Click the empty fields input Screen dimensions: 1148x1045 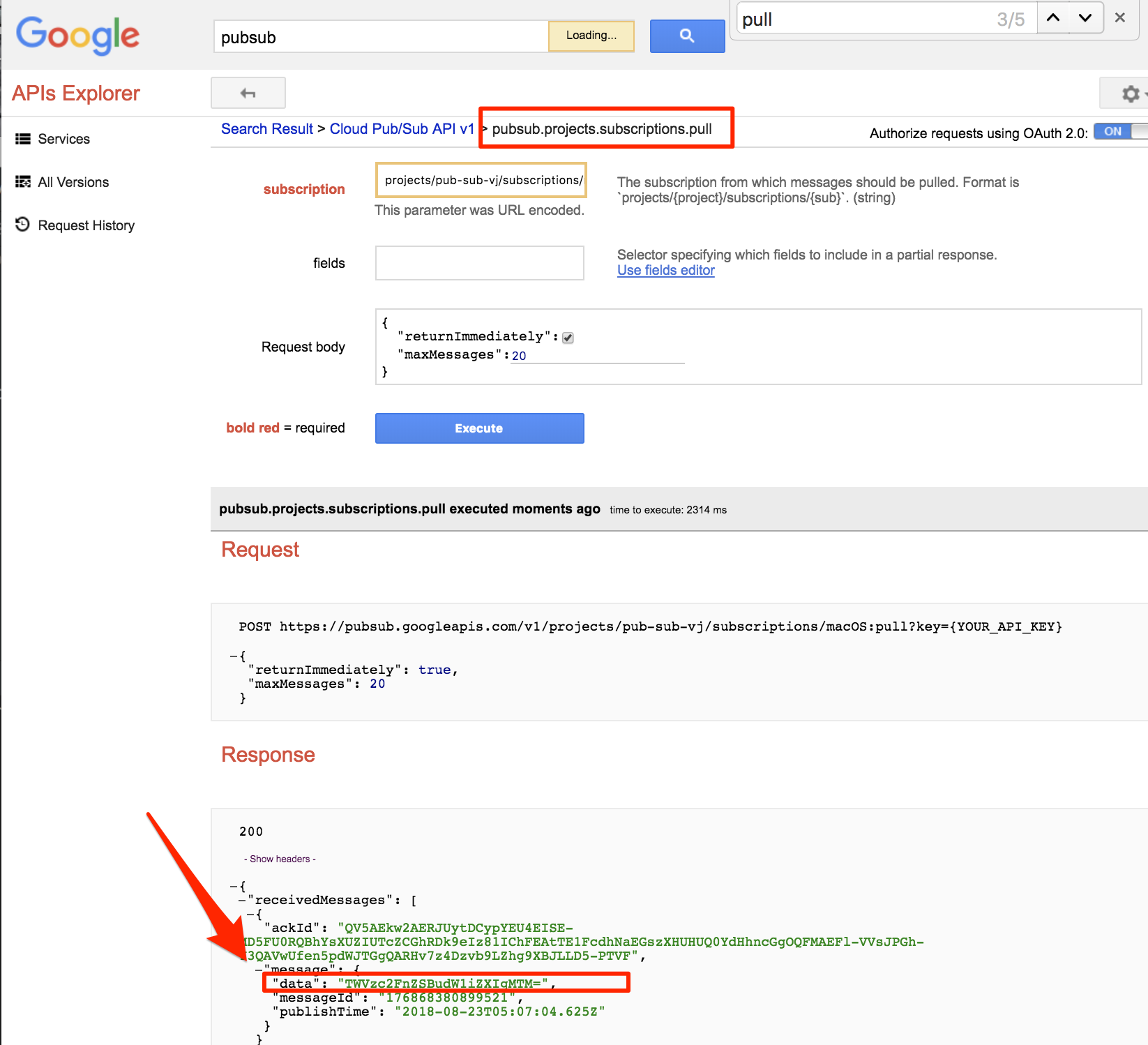(x=480, y=263)
